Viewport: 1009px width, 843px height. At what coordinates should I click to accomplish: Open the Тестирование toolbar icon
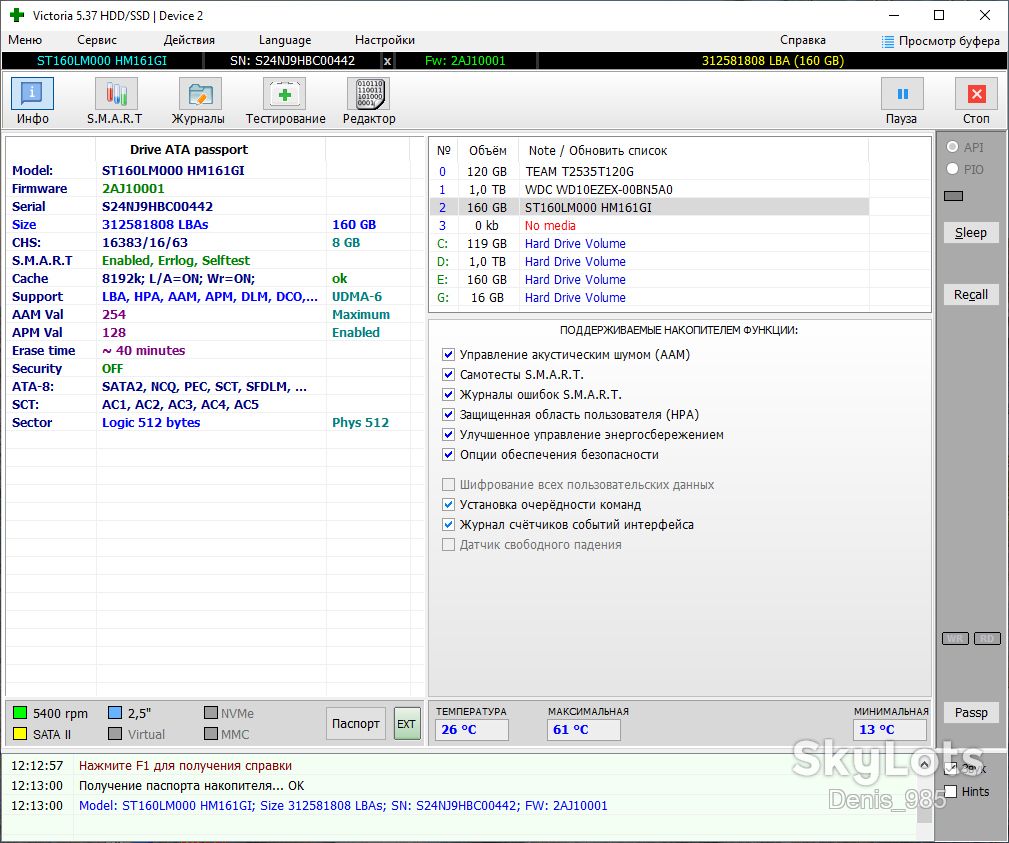click(284, 94)
